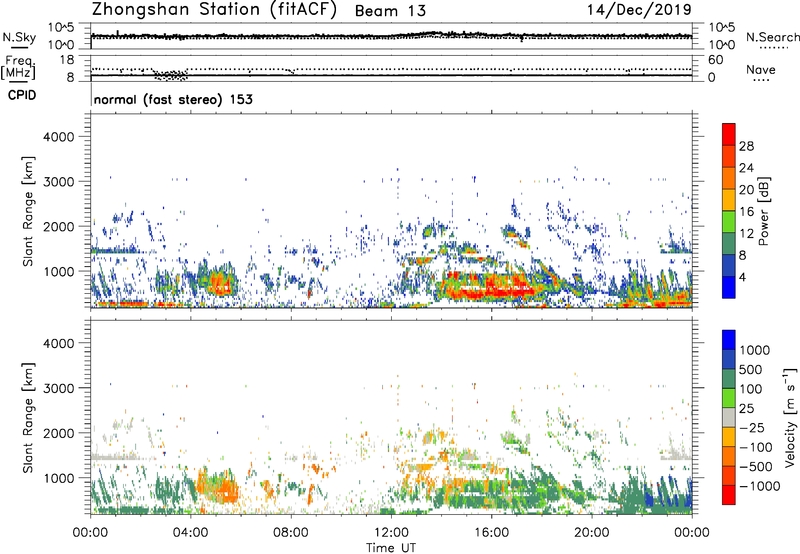The height and width of the screenshot is (554, 800).
Task: Click the 'Zhongshan Station (fitACF)' title
Action: [x=214, y=10]
